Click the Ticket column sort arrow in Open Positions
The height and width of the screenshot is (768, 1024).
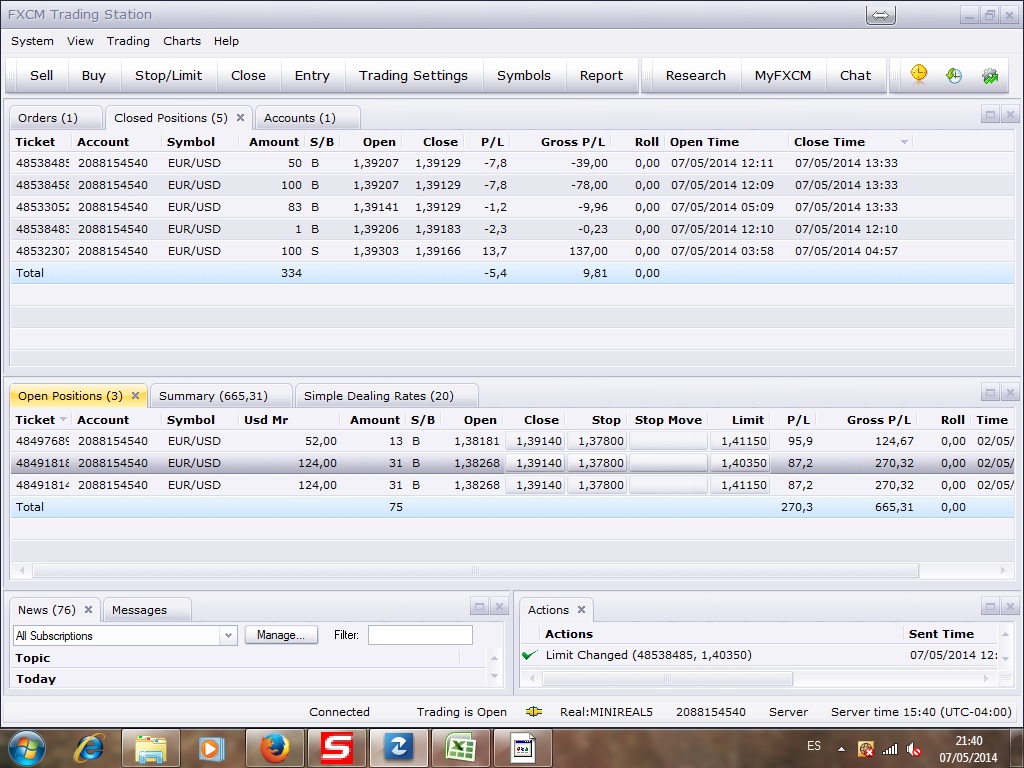click(64, 420)
